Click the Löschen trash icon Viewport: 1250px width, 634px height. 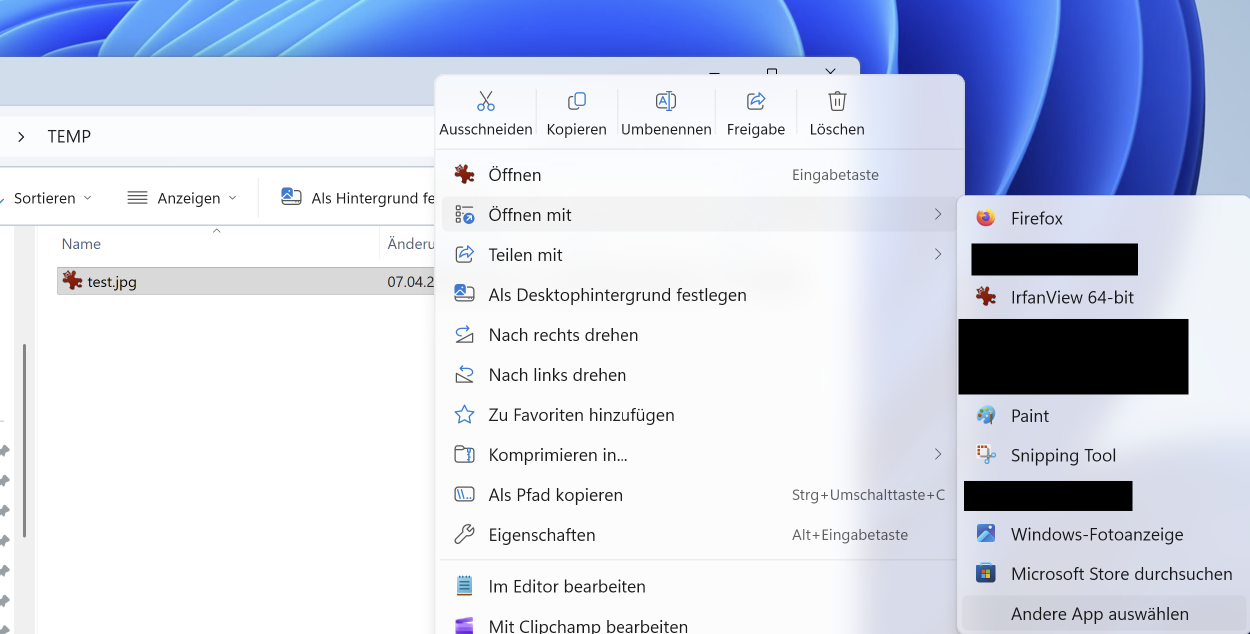837,101
